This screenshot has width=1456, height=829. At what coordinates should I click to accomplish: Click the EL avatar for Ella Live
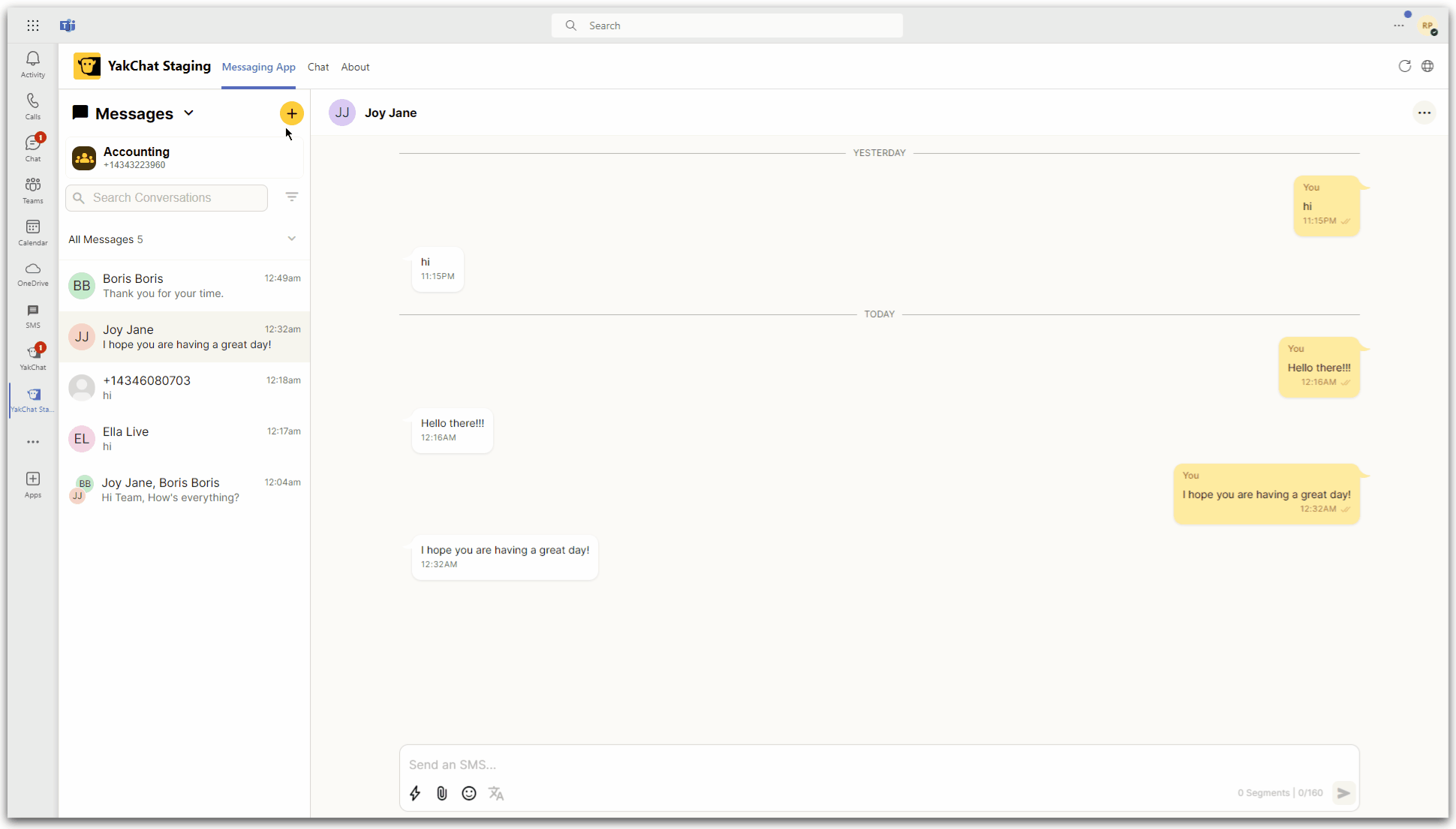(x=82, y=439)
